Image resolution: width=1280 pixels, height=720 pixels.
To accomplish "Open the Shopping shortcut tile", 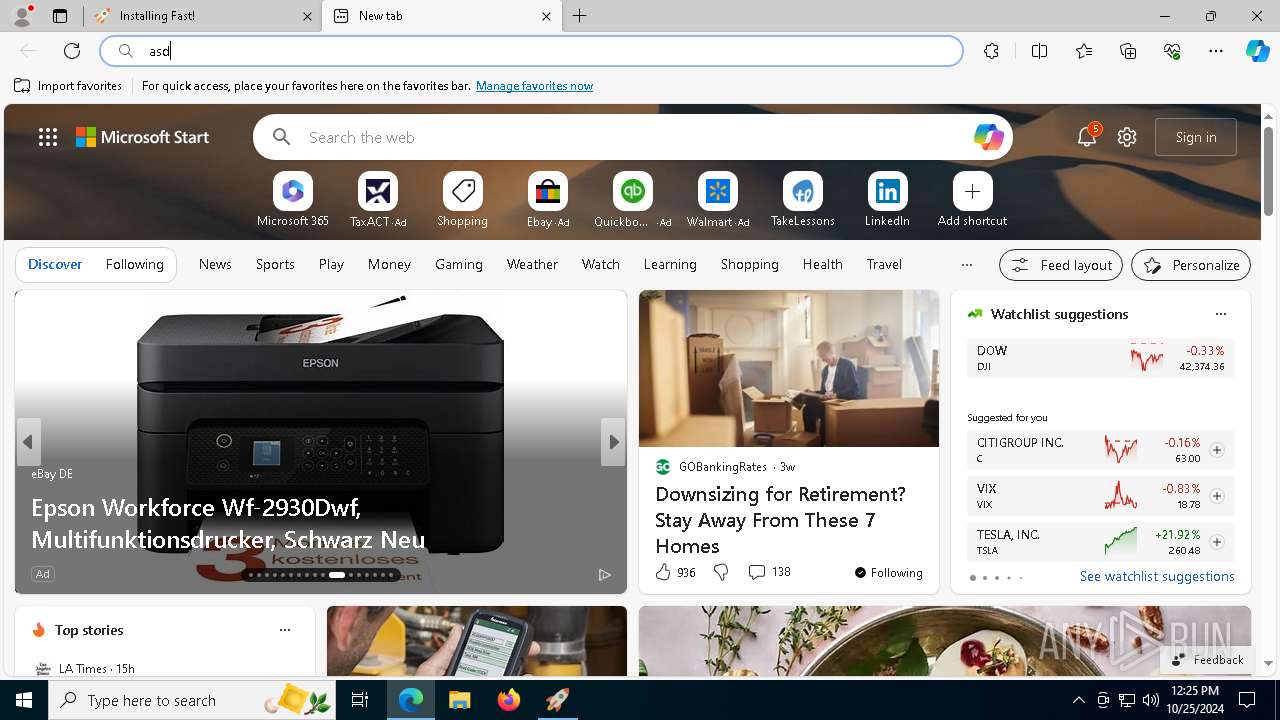I will click(x=462, y=200).
